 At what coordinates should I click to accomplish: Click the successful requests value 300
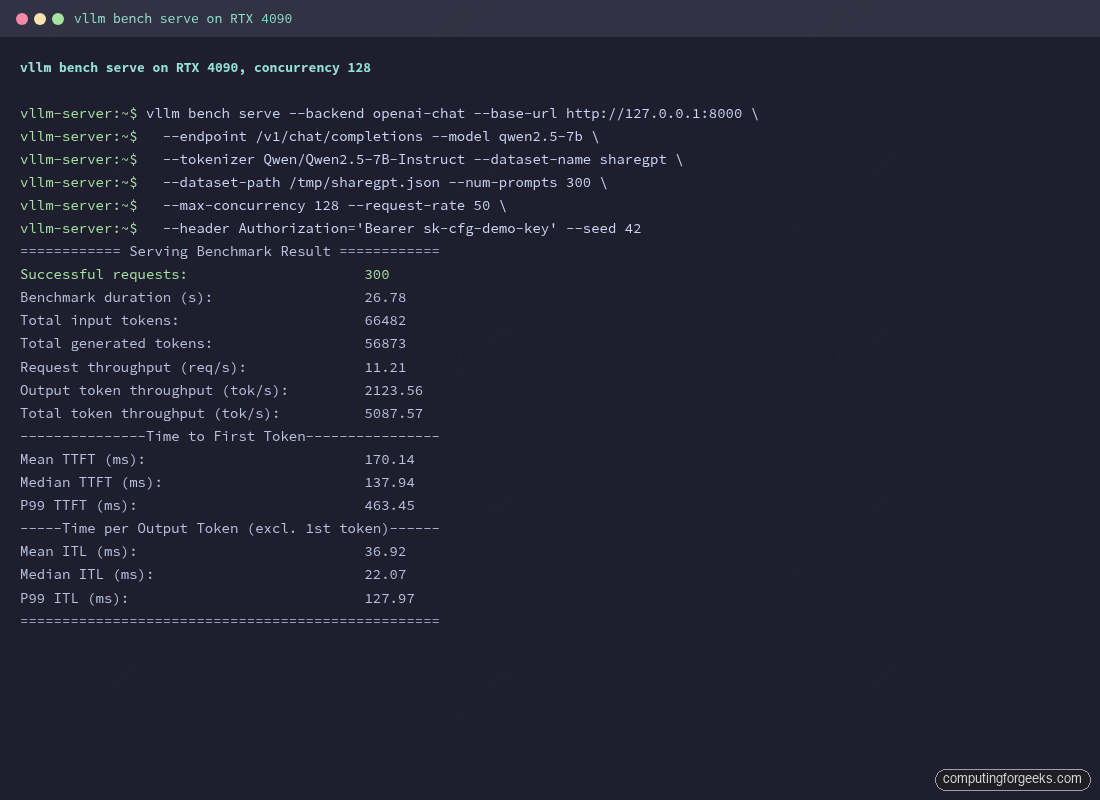pos(377,274)
